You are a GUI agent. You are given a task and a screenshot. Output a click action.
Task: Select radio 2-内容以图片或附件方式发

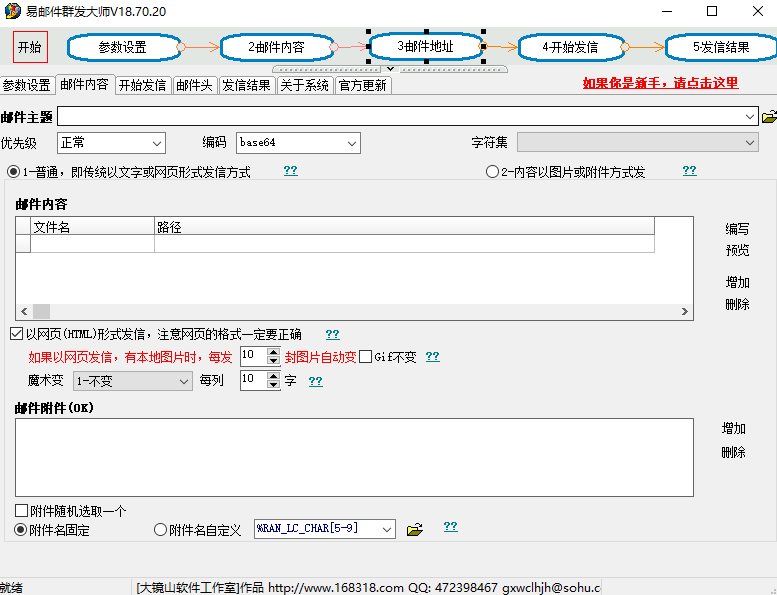(492, 172)
